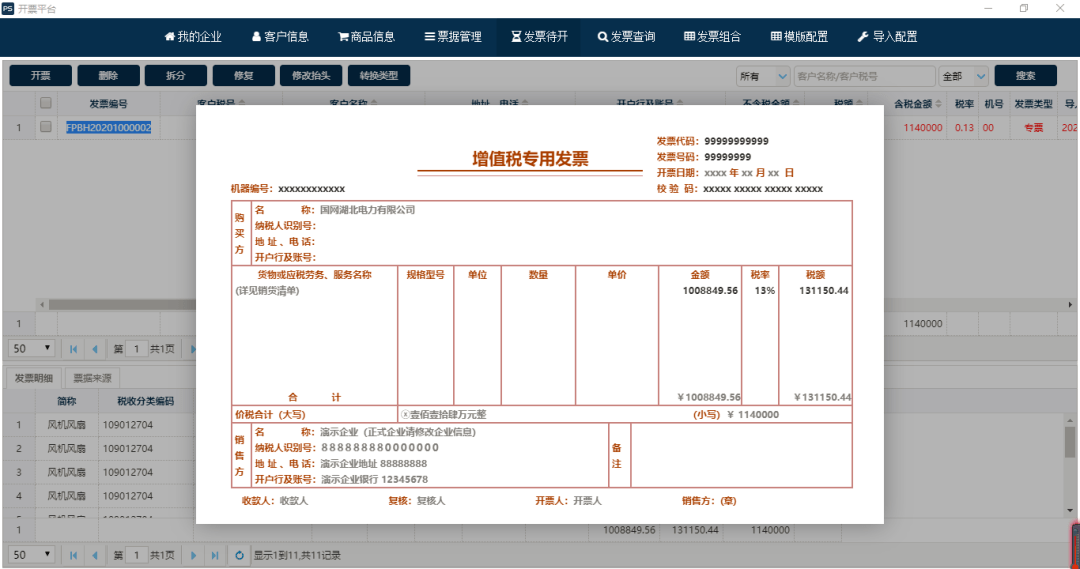Click the 修复 button
1080x569 pixels.
coord(244,76)
